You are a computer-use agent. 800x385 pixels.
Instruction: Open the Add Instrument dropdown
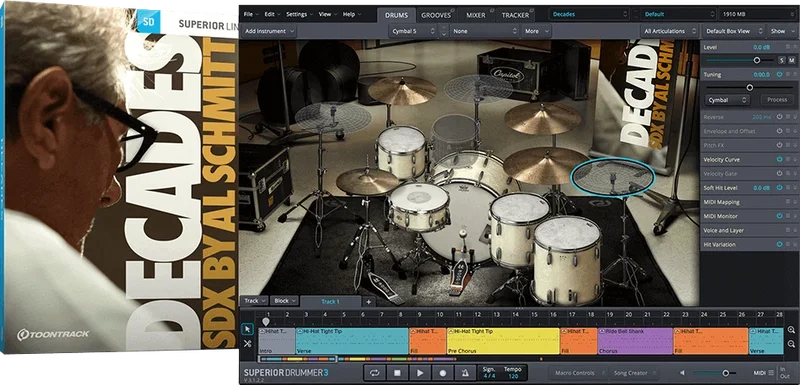point(269,31)
